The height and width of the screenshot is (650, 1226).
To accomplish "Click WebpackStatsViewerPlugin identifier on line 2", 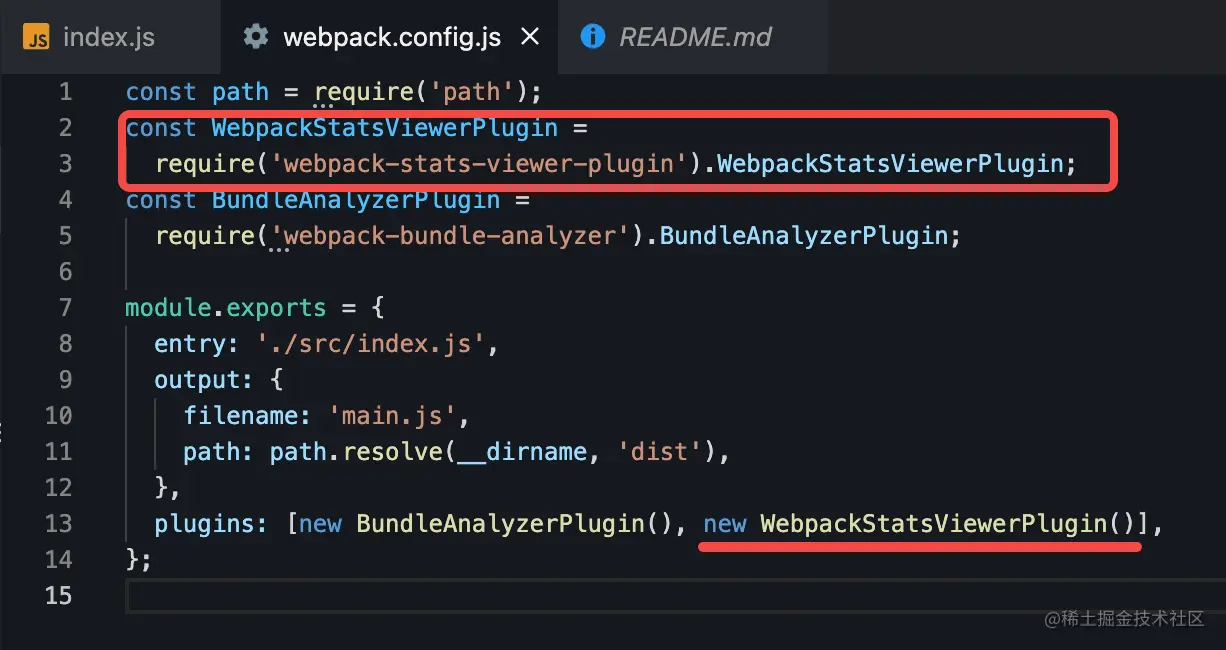I will click(385, 128).
